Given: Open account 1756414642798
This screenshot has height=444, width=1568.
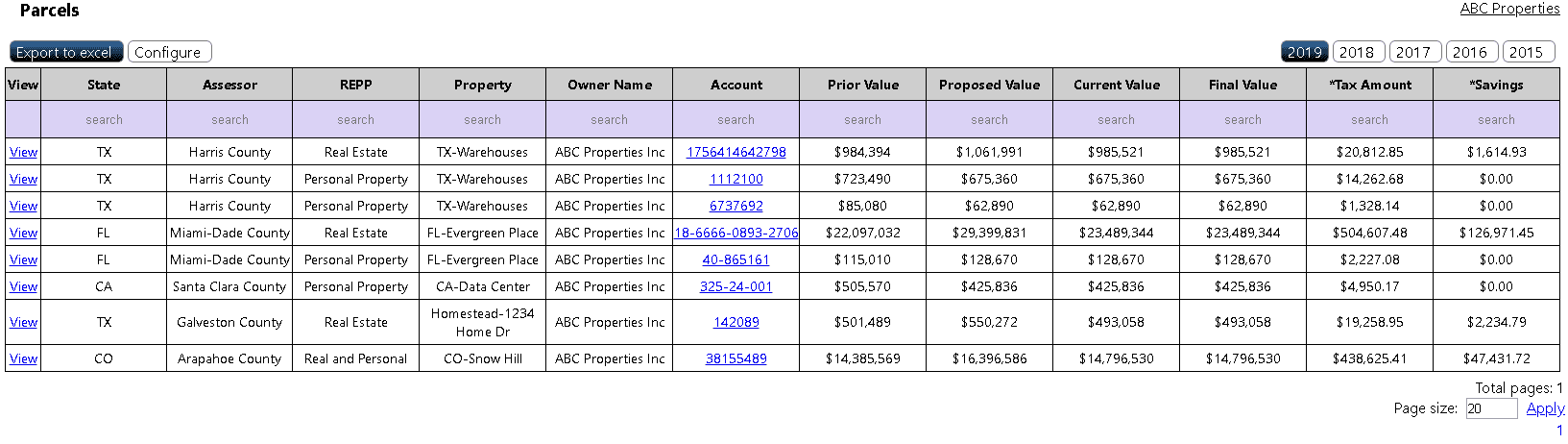Looking at the screenshot, I should 736,152.
